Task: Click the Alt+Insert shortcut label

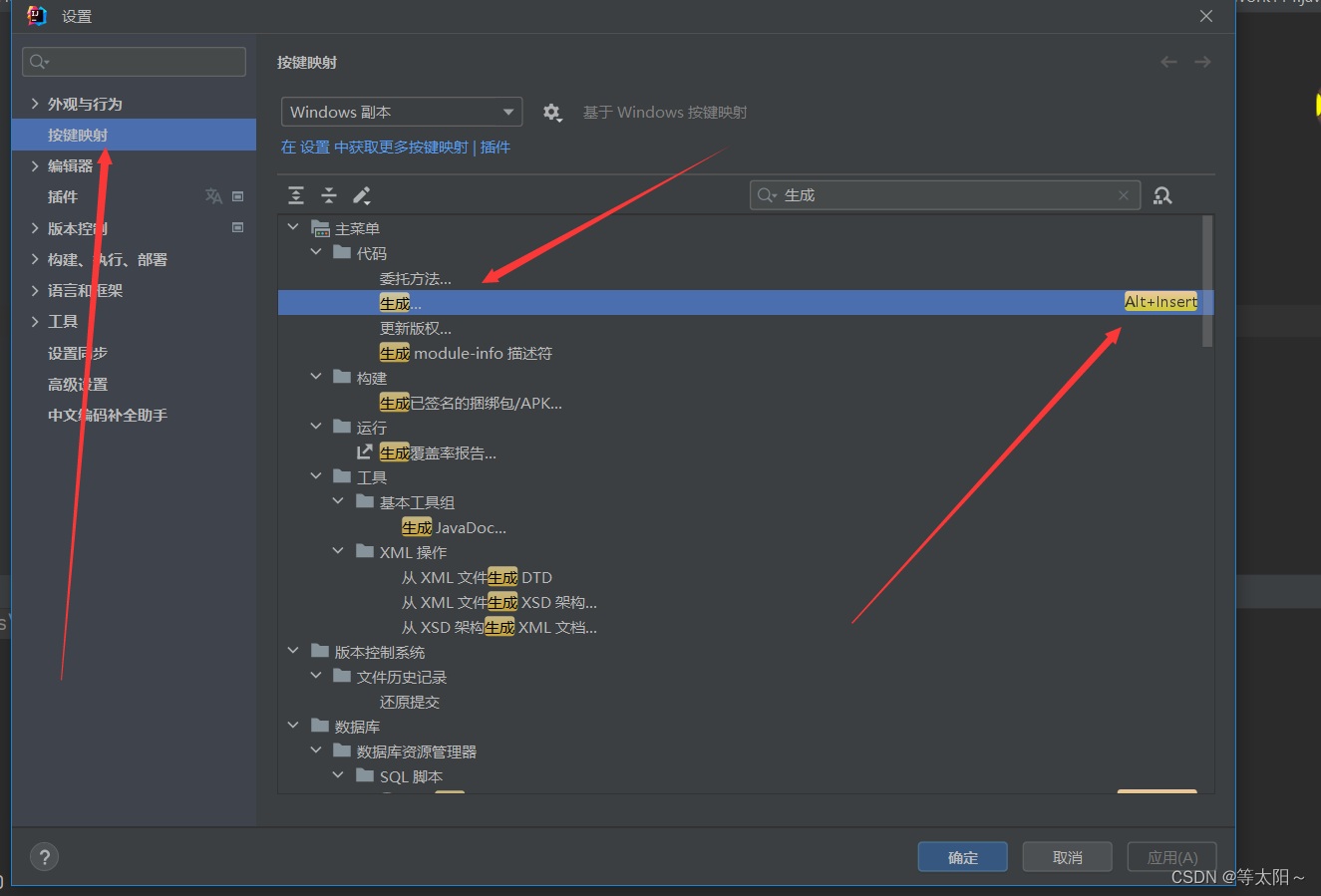Action: (x=1160, y=302)
